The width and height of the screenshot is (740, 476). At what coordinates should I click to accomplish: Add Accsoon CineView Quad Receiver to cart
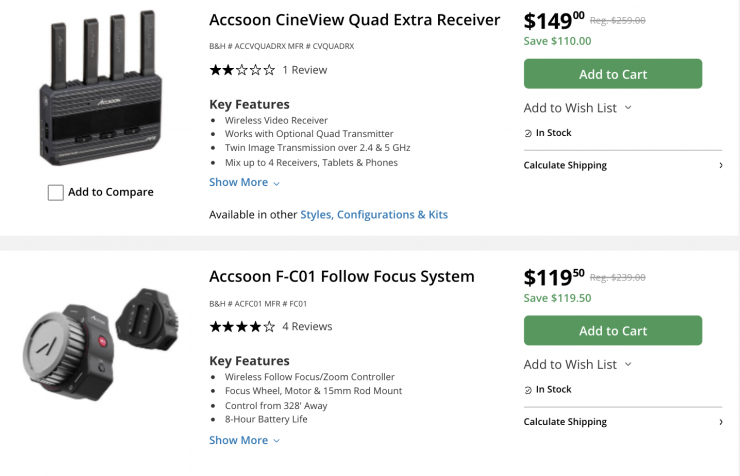(x=612, y=74)
